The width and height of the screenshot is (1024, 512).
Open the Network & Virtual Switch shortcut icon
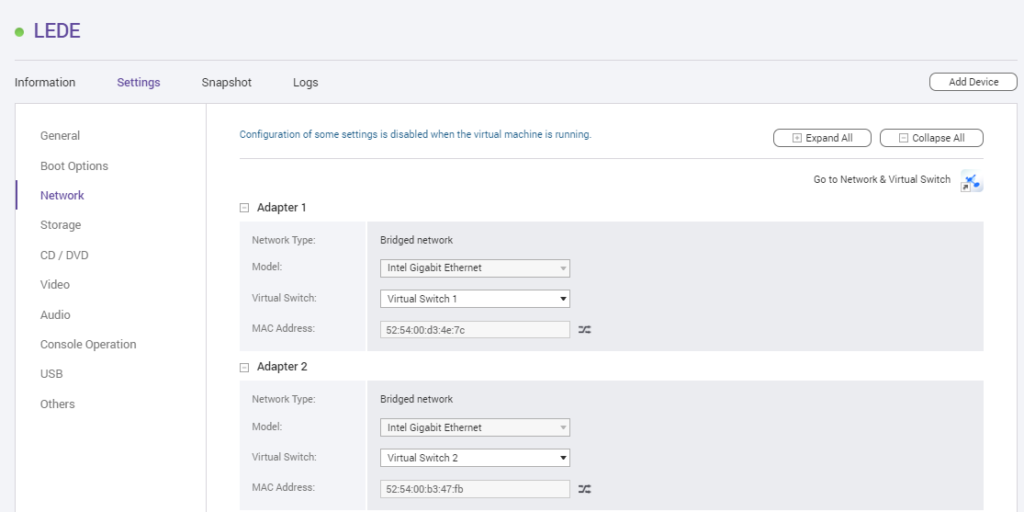(x=972, y=182)
